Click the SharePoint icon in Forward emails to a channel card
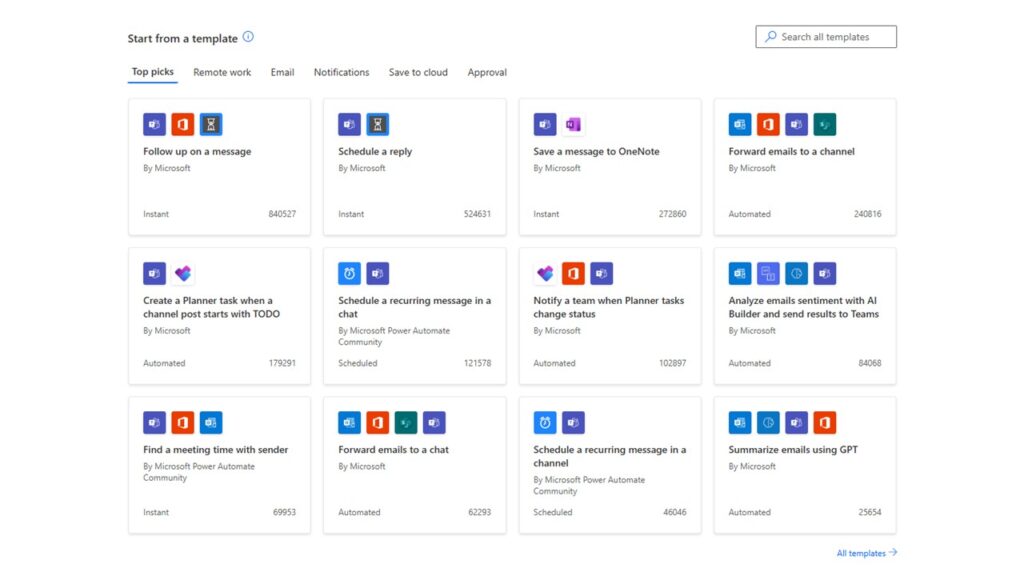 pyautogui.click(x=825, y=124)
